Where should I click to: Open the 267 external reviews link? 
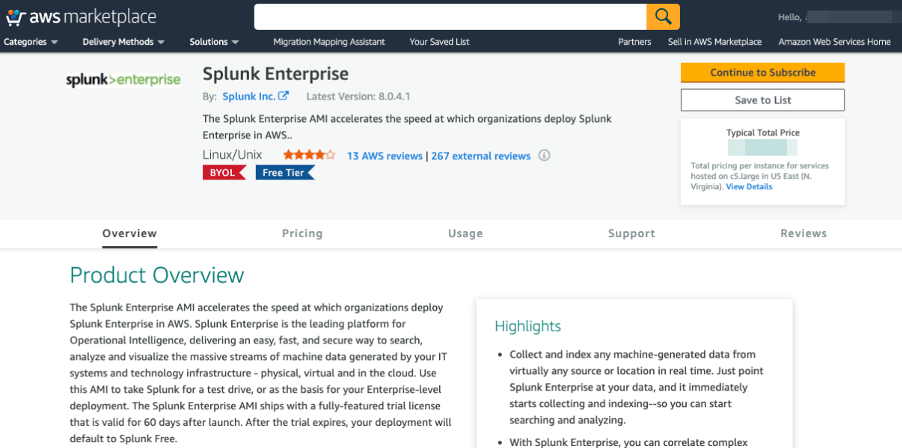[481, 156]
